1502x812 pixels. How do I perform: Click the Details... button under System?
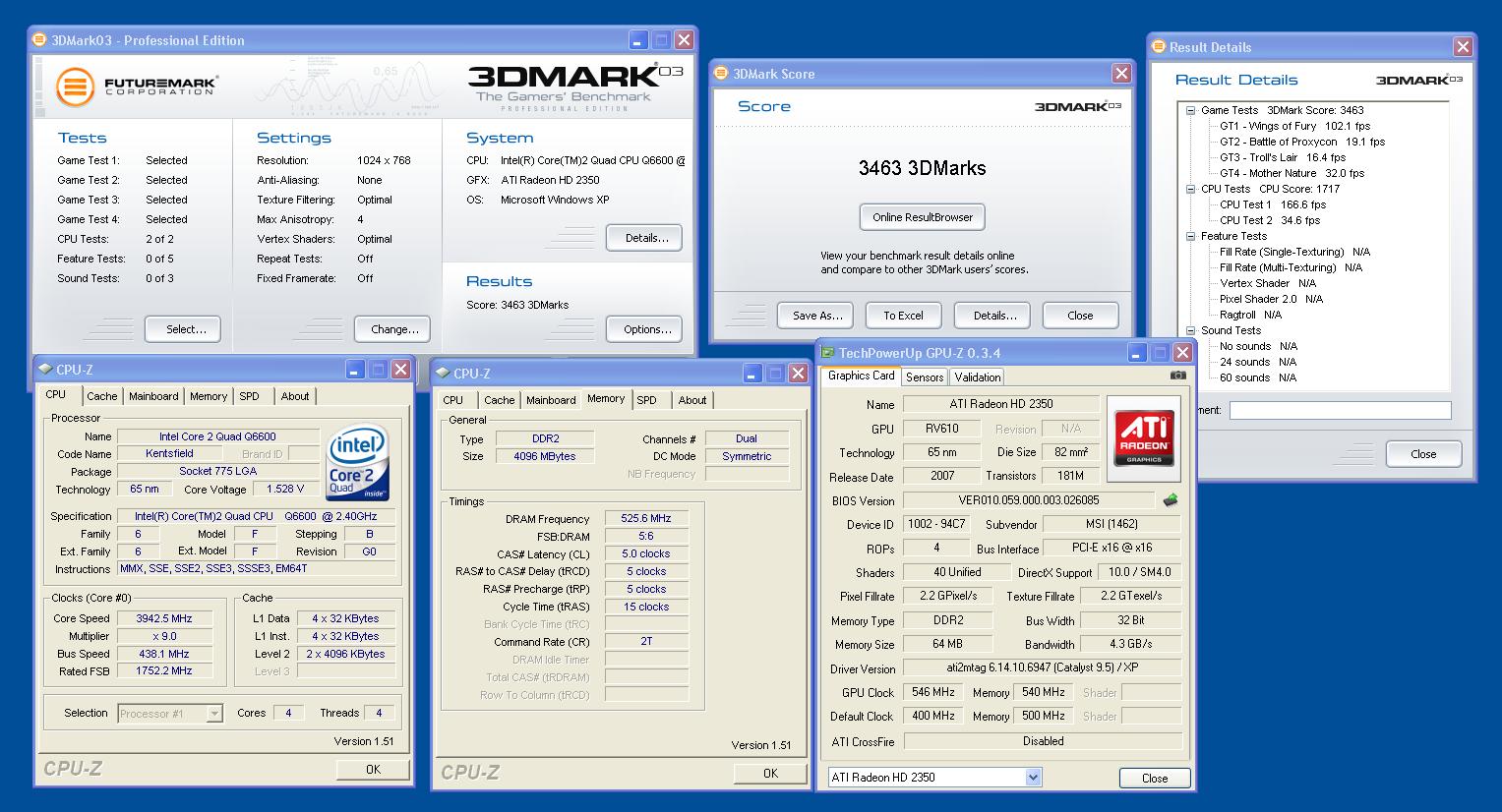tap(644, 238)
